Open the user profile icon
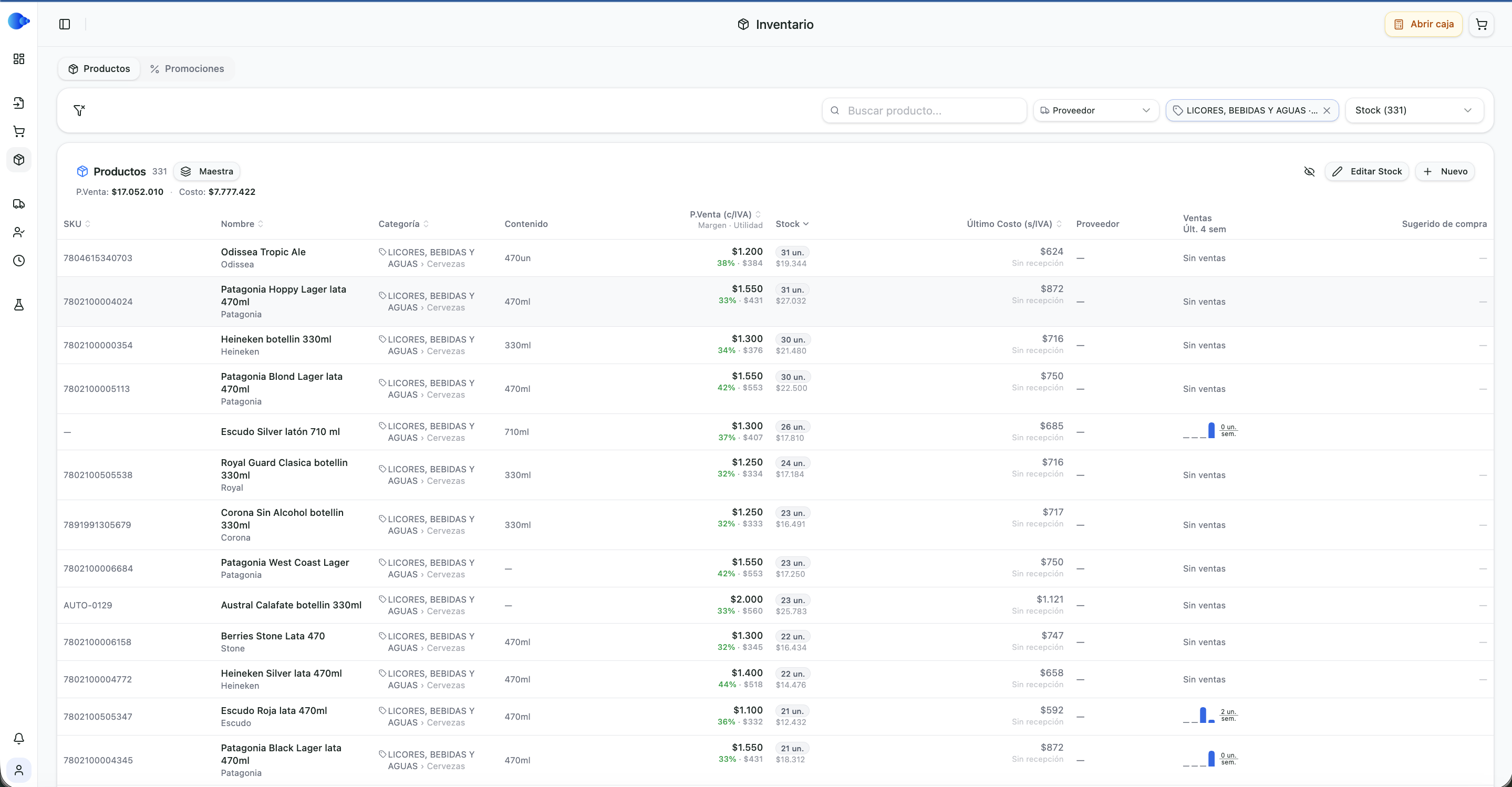Image resolution: width=1512 pixels, height=787 pixels. (19, 770)
